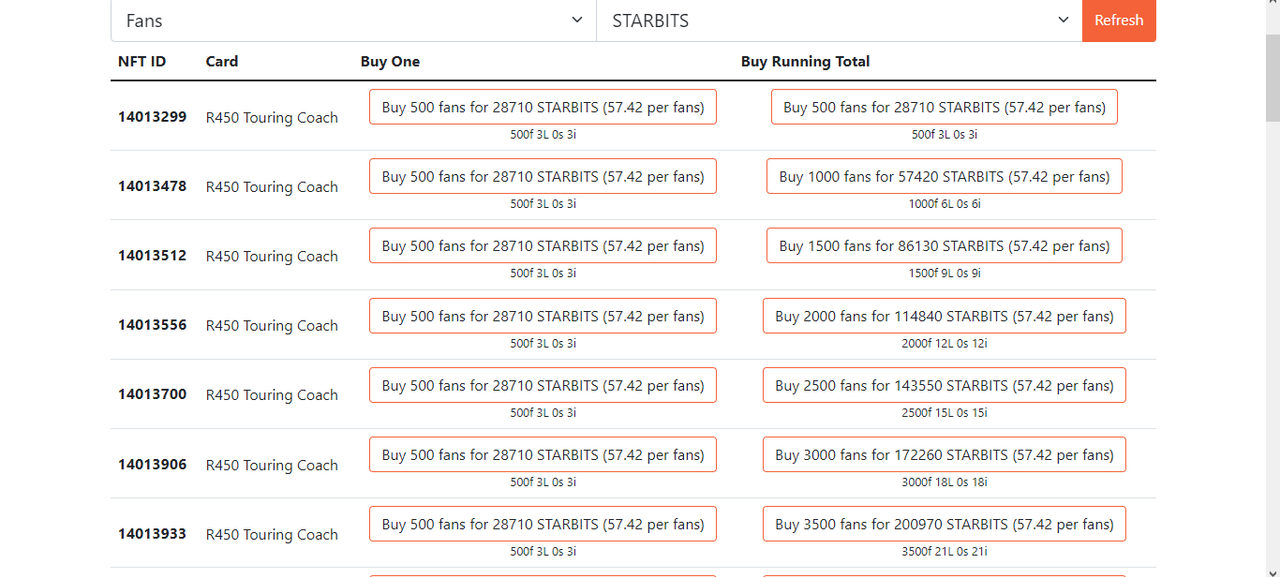Click the 3000f 18L 0s 18i label
1280x577 pixels.
coord(944,482)
